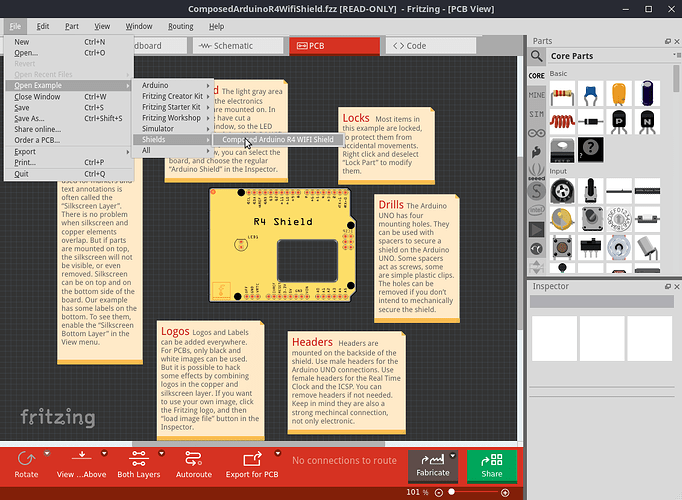Select the NPN transistor part
This screenshot has height=500, width=682.
(x=647, y=122)
